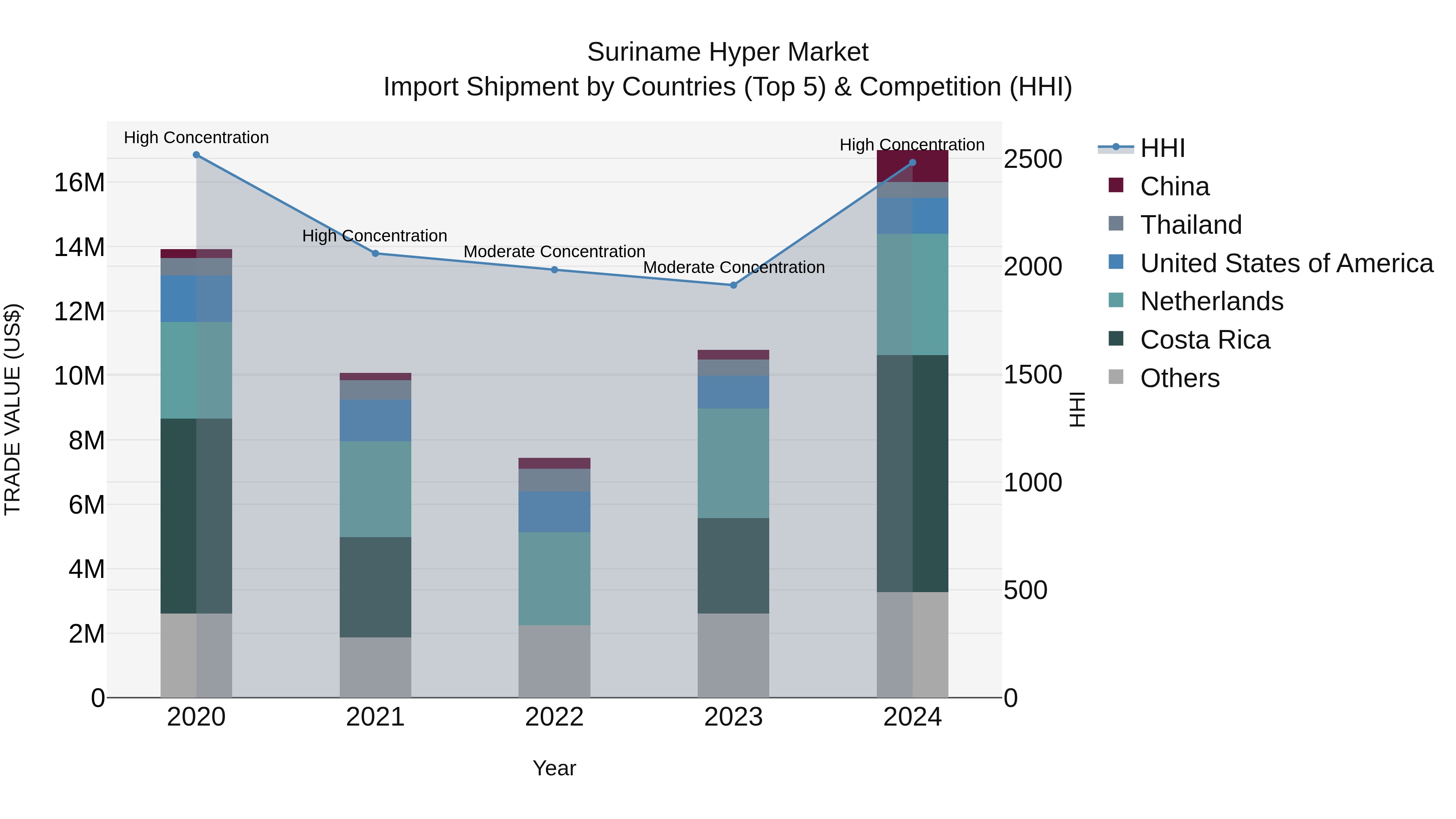Click the 2021 Netherlands bar segment

coord(375,489)
